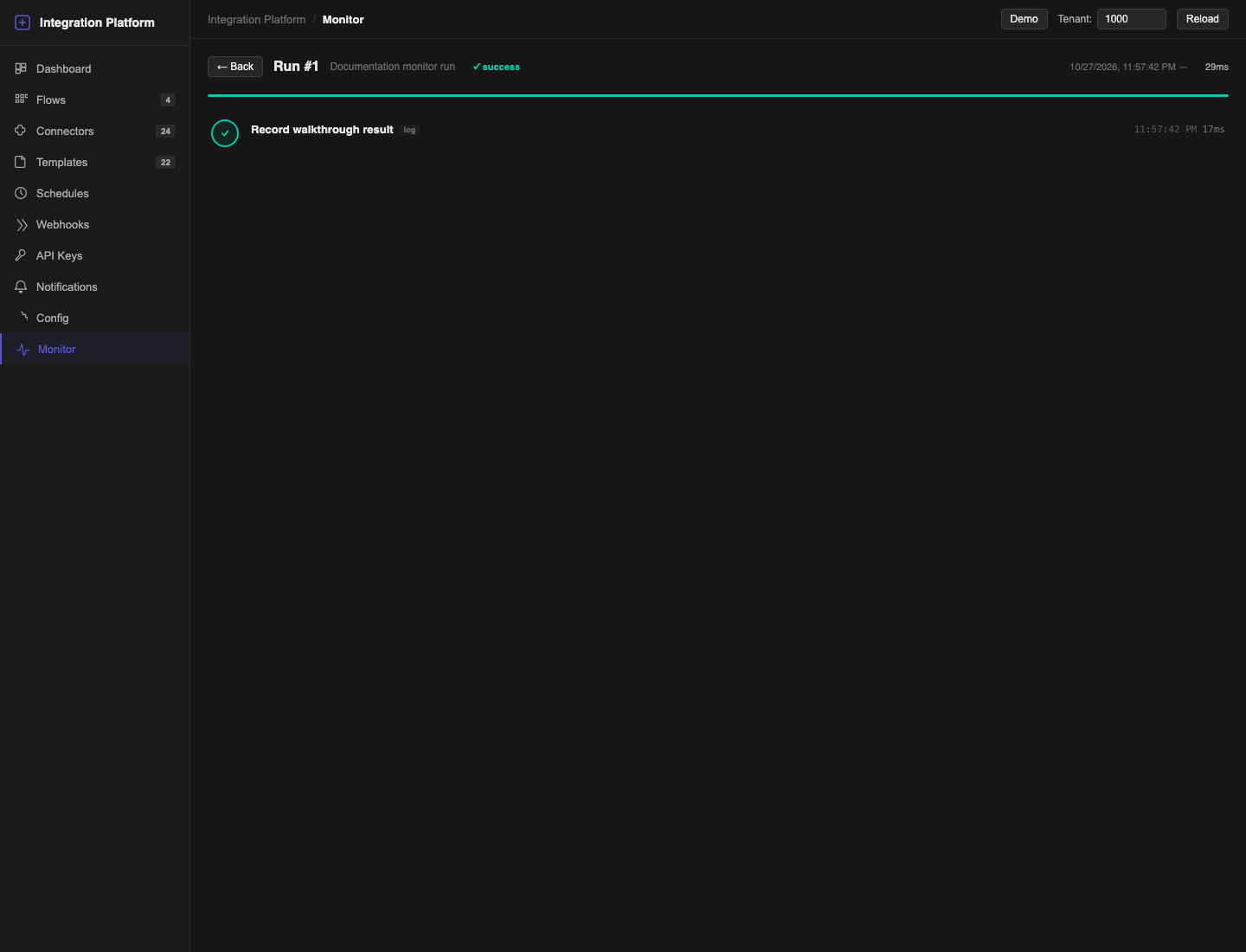
Task: Select Webhooks menu item
Action: click(x=95, y=224)
